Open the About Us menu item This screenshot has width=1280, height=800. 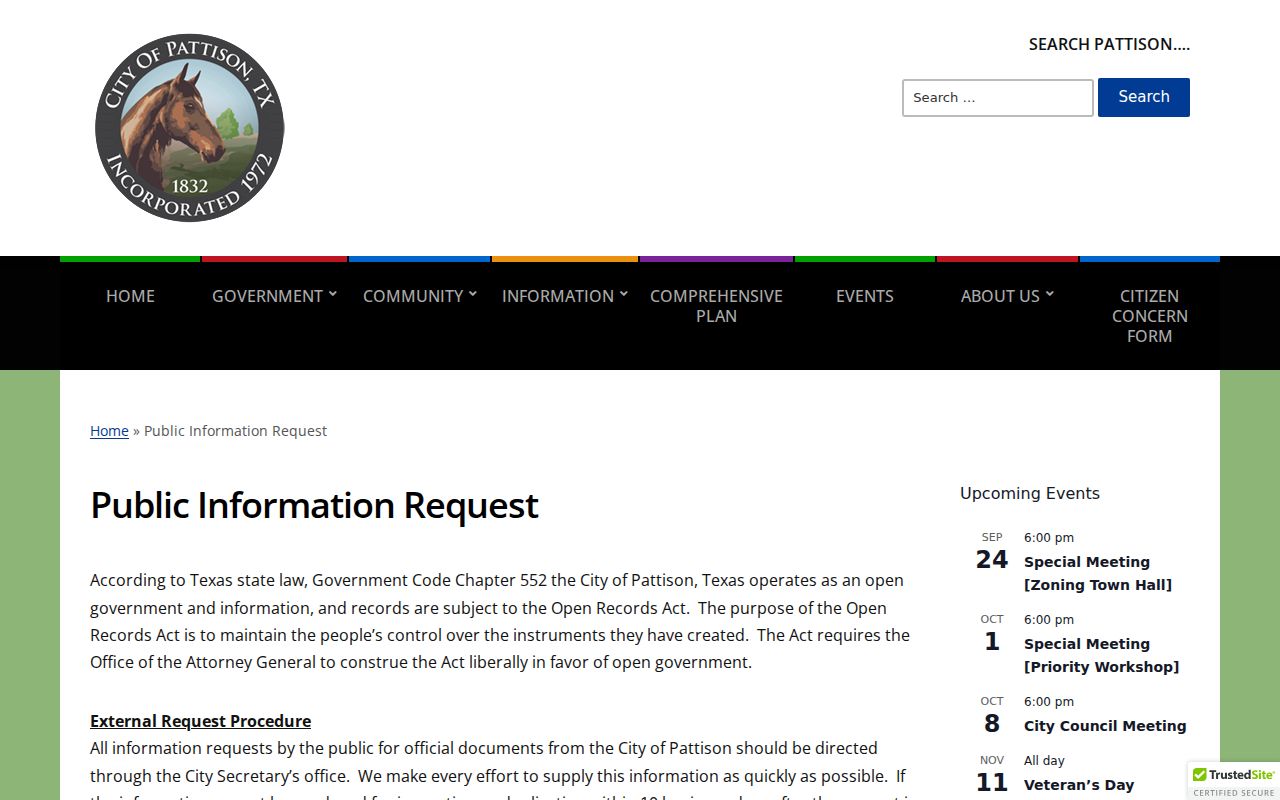(1000, 296)
